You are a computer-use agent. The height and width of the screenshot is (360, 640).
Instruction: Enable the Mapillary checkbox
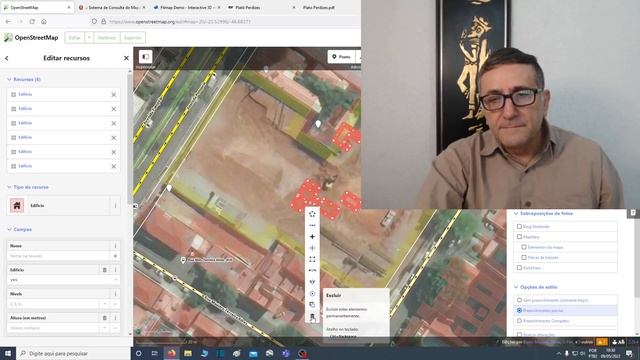pos(519,237)
